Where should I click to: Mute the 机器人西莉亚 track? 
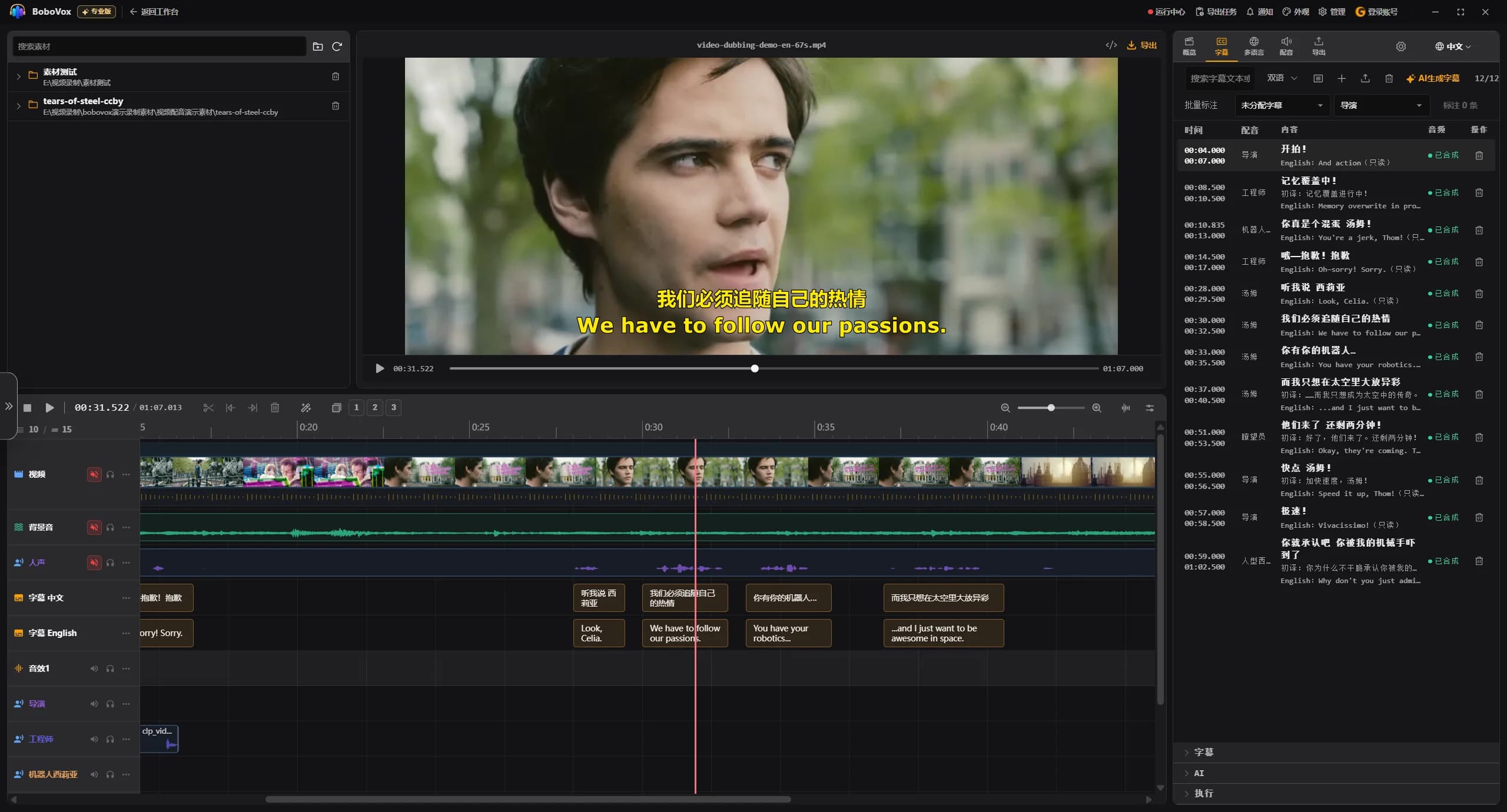click(x=94, y=774)
